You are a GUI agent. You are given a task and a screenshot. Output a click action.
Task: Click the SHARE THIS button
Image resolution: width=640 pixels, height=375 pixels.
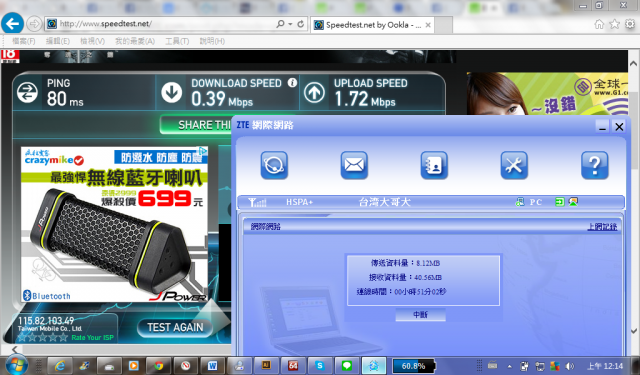pos(196,125)
